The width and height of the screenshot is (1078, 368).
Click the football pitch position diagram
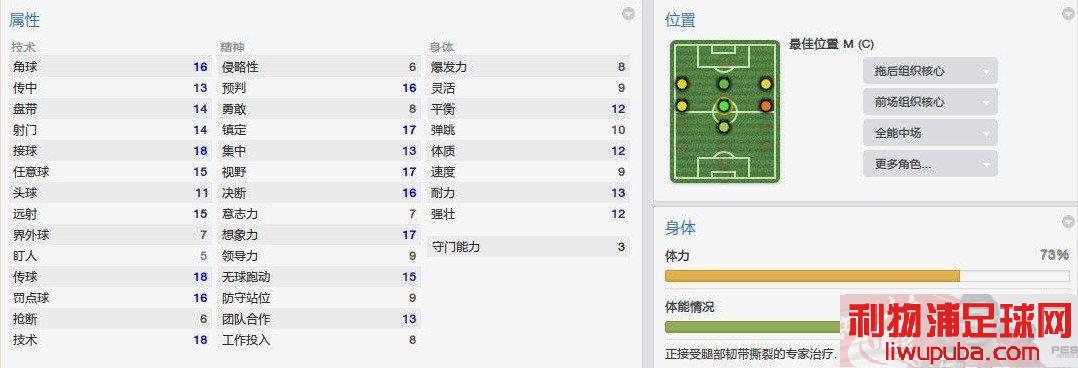(725, 111)
